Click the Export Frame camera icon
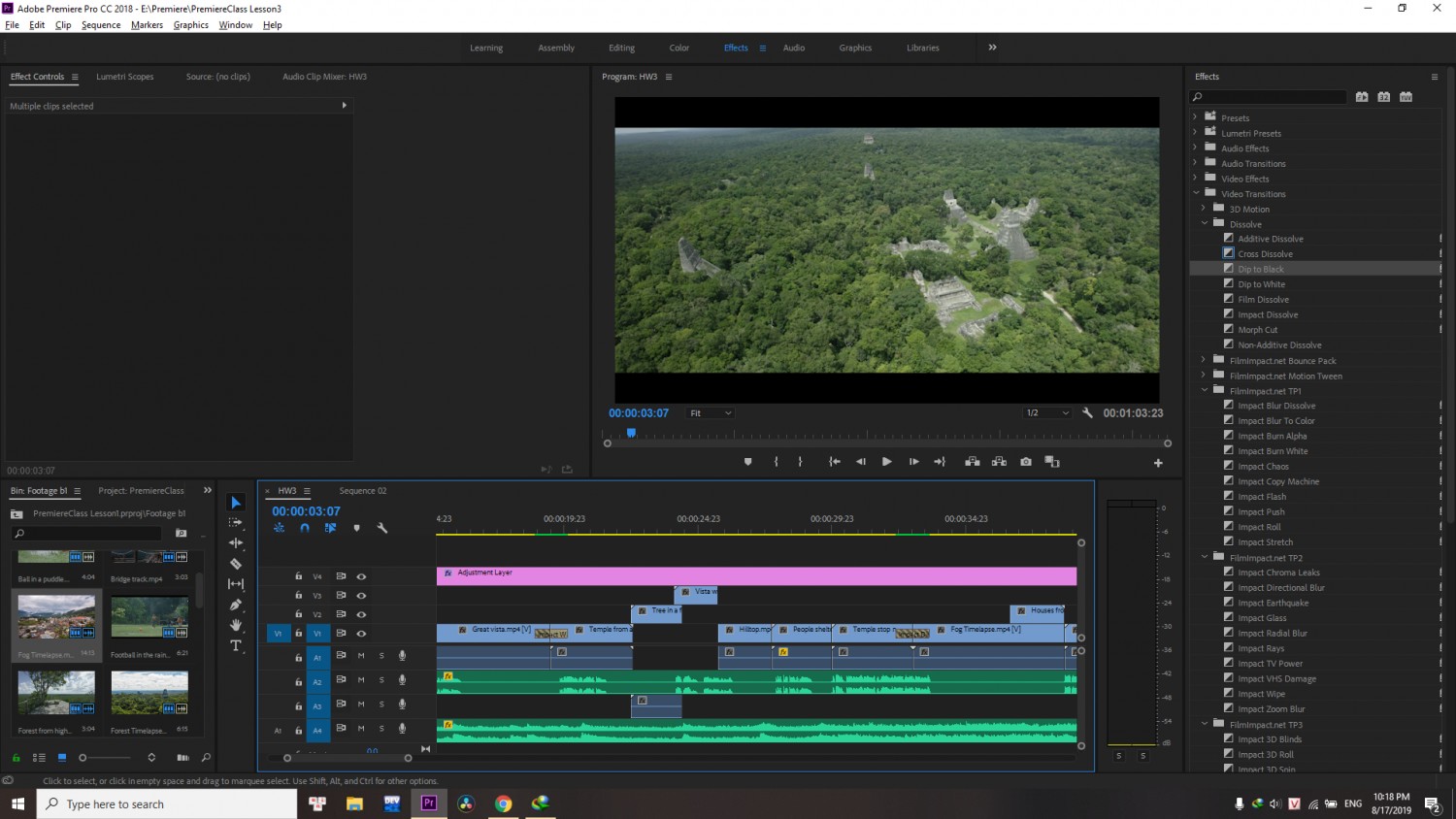 point(1026,462)
